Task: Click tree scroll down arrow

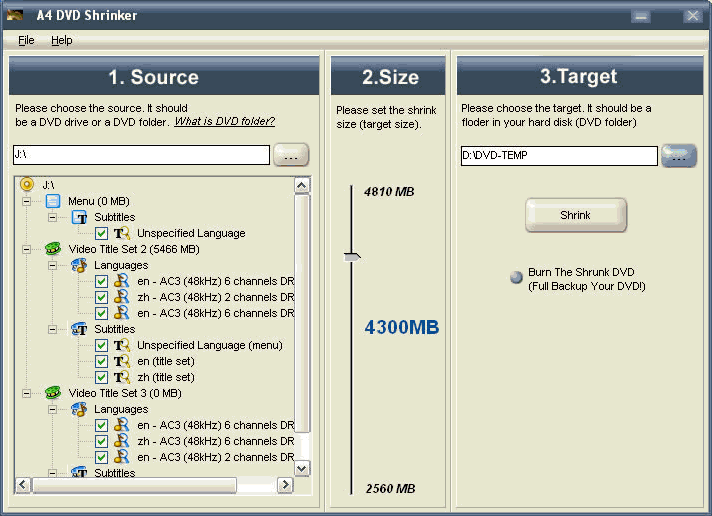Action: click(302, 468)
